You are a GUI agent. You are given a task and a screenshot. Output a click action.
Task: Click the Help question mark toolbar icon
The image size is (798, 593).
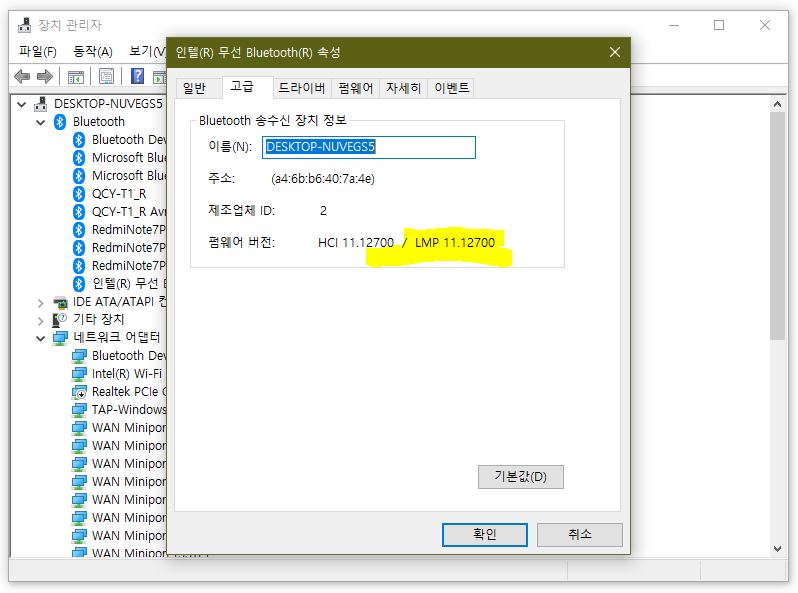tap(137, 76)
